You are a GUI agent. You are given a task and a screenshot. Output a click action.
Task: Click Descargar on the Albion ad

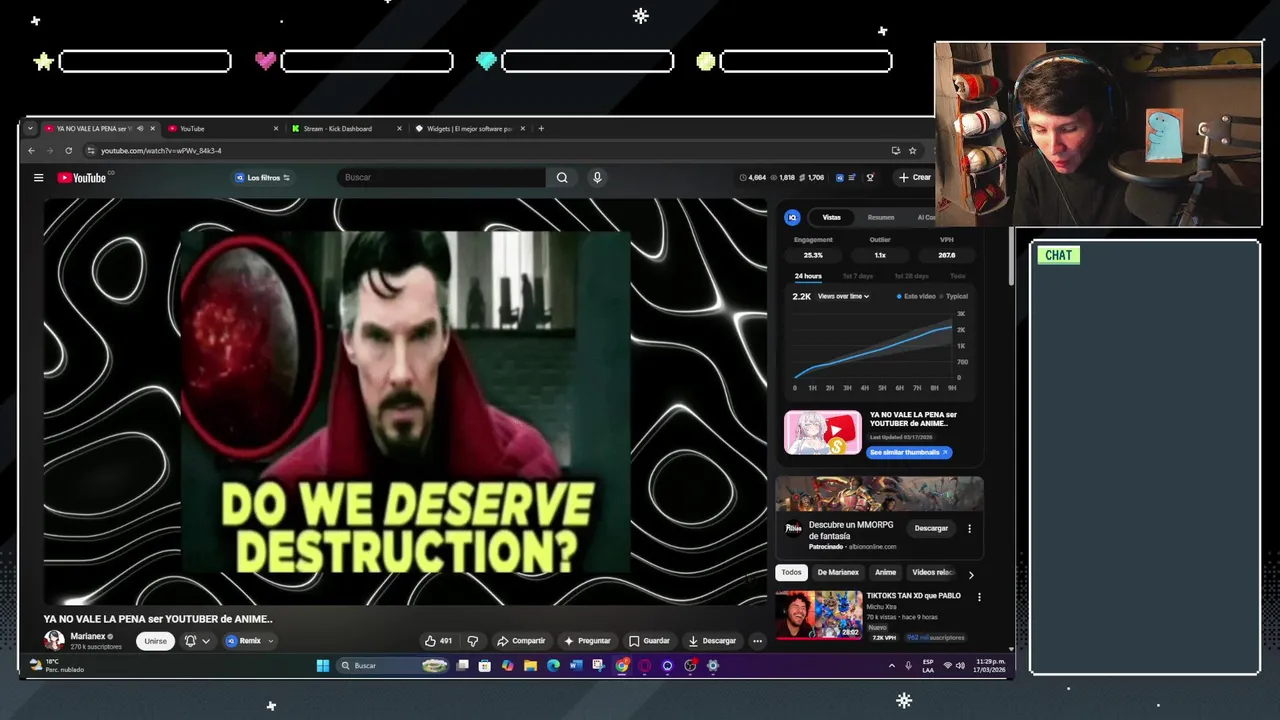(x=931, y=528)
